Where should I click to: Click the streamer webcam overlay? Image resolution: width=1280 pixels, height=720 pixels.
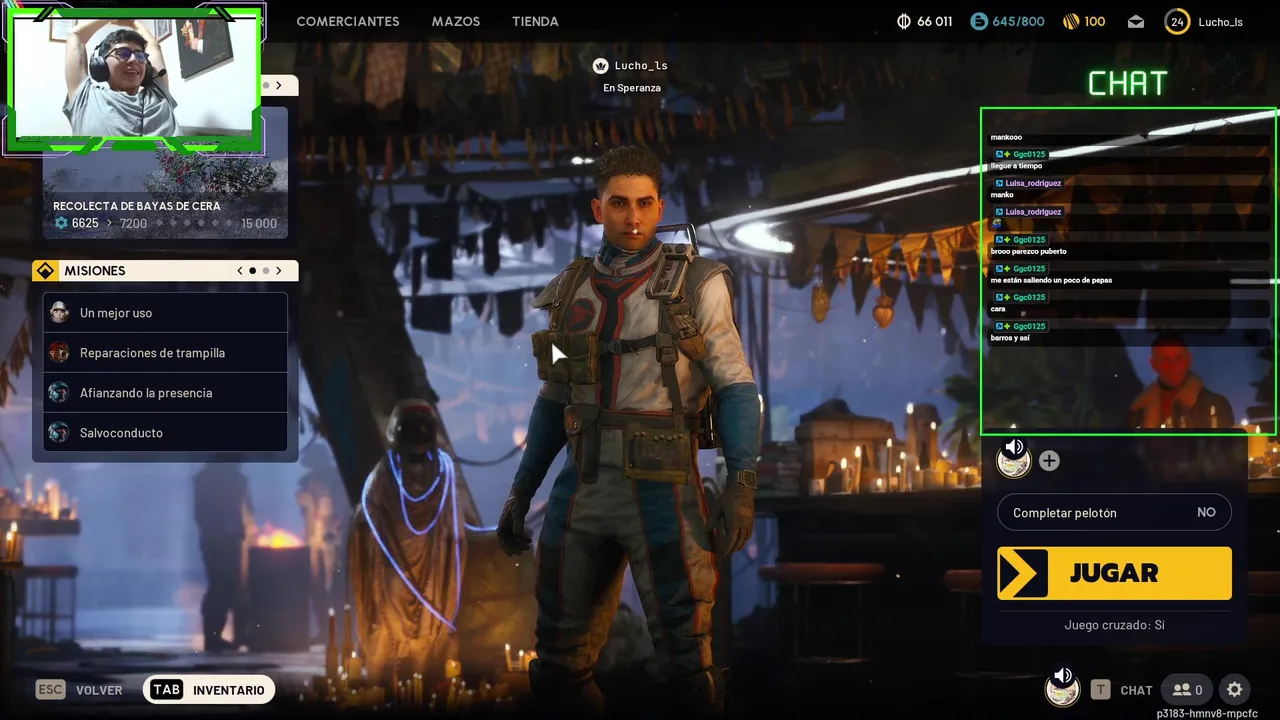click(134, 80)
